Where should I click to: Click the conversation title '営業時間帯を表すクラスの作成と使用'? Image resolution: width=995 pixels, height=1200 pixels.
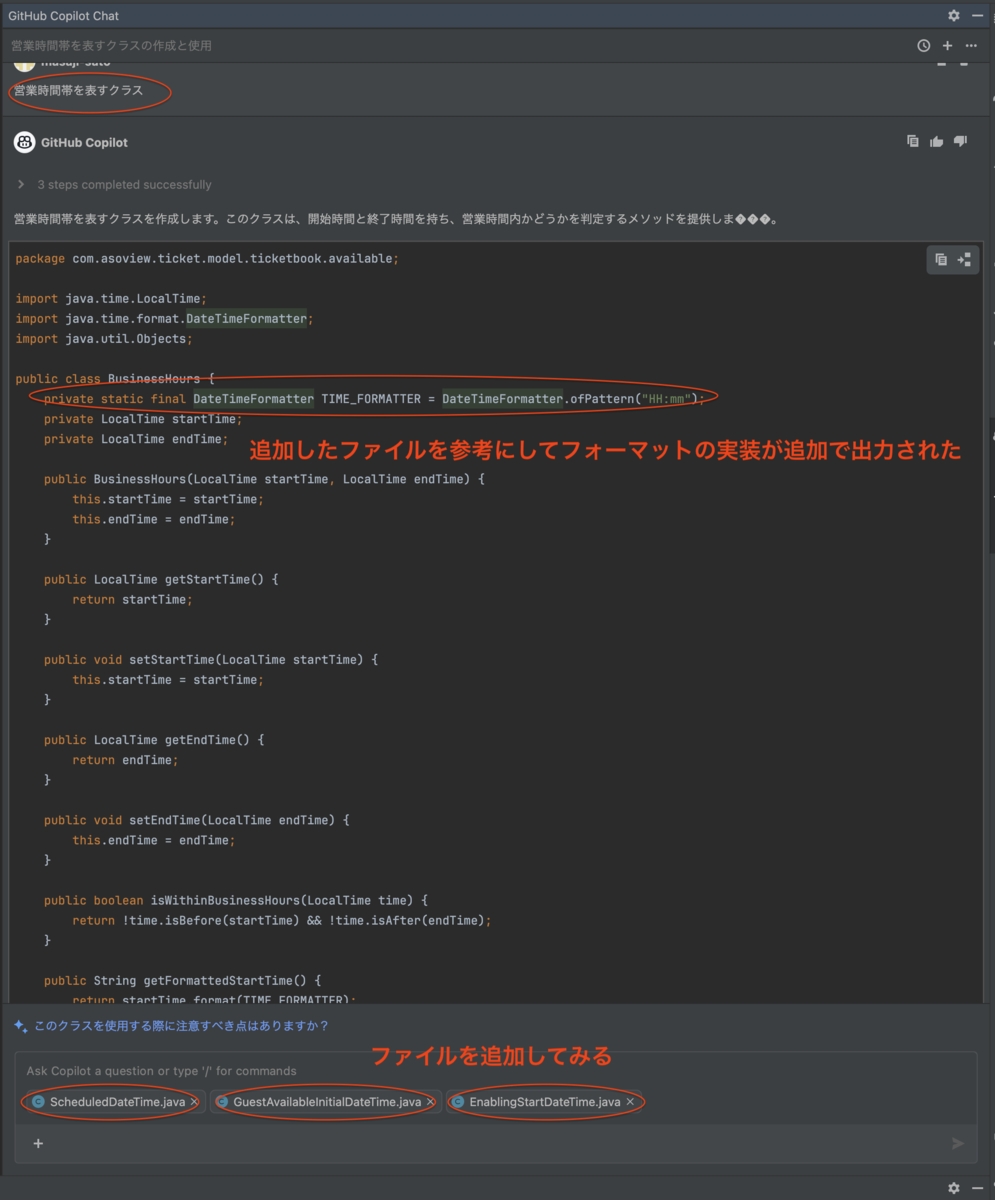[x=112, y=46]
